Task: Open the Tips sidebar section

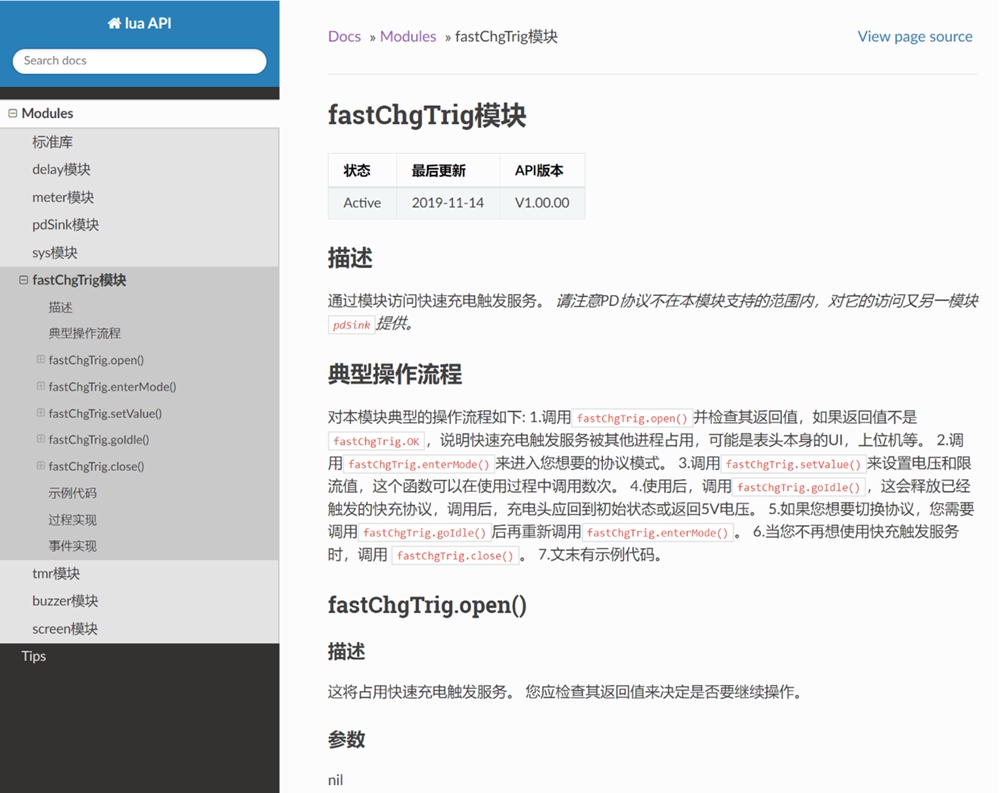Action: pos(34,656)
